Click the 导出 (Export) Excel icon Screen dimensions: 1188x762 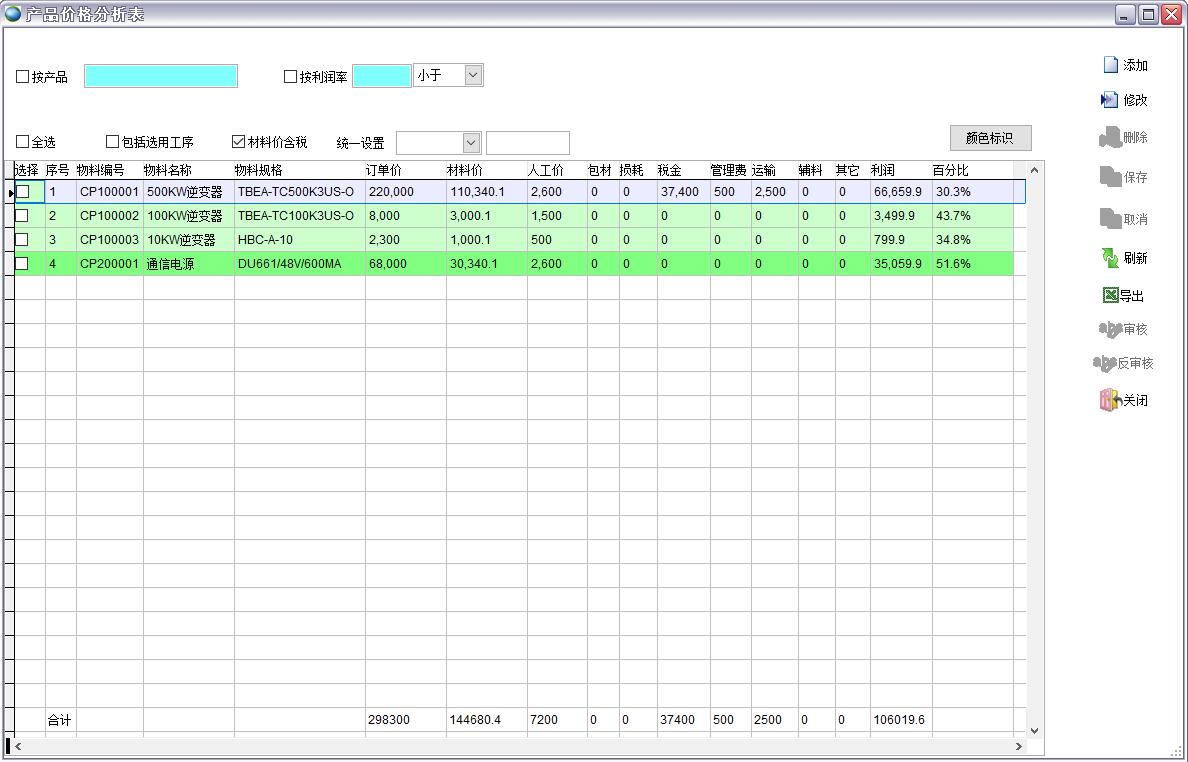coord(1110,295)
